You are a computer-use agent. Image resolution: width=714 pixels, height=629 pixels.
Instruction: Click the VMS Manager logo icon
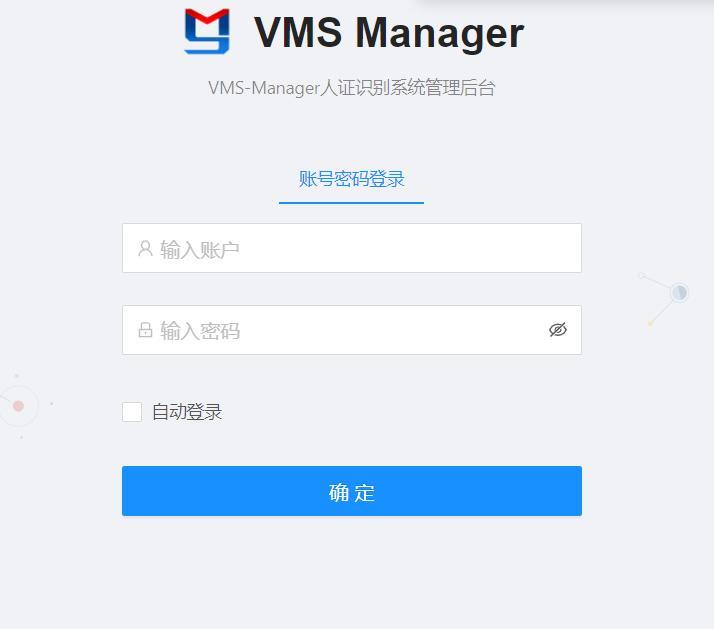[207, 31]
